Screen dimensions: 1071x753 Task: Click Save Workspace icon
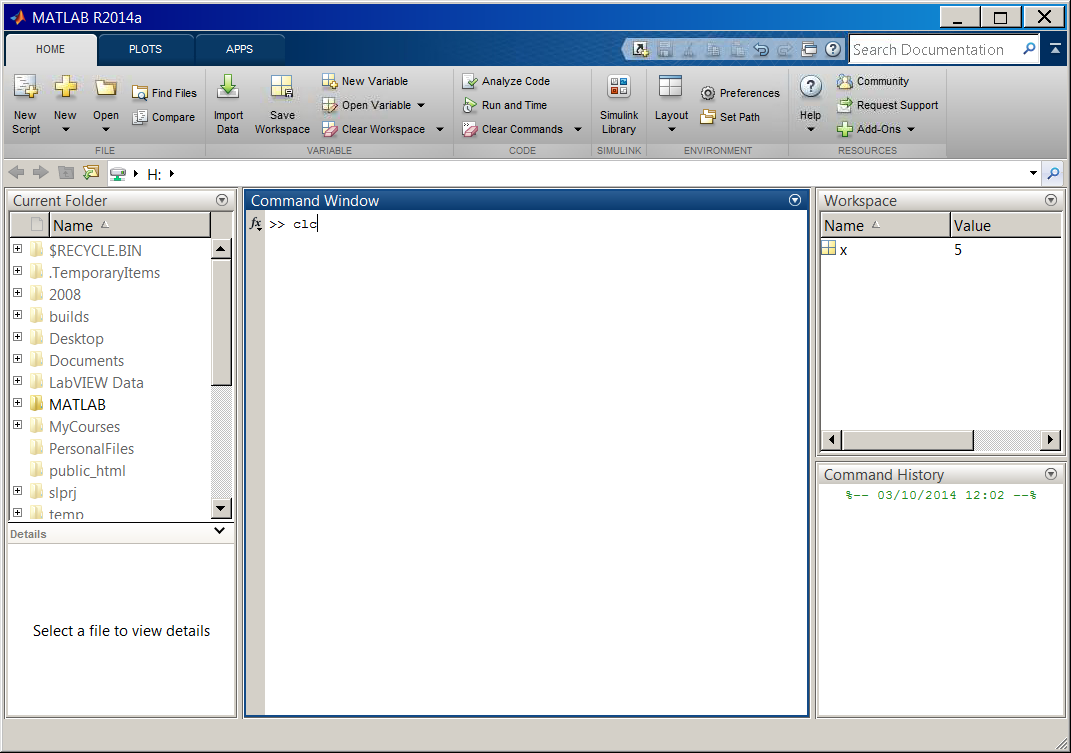[281, 87]
